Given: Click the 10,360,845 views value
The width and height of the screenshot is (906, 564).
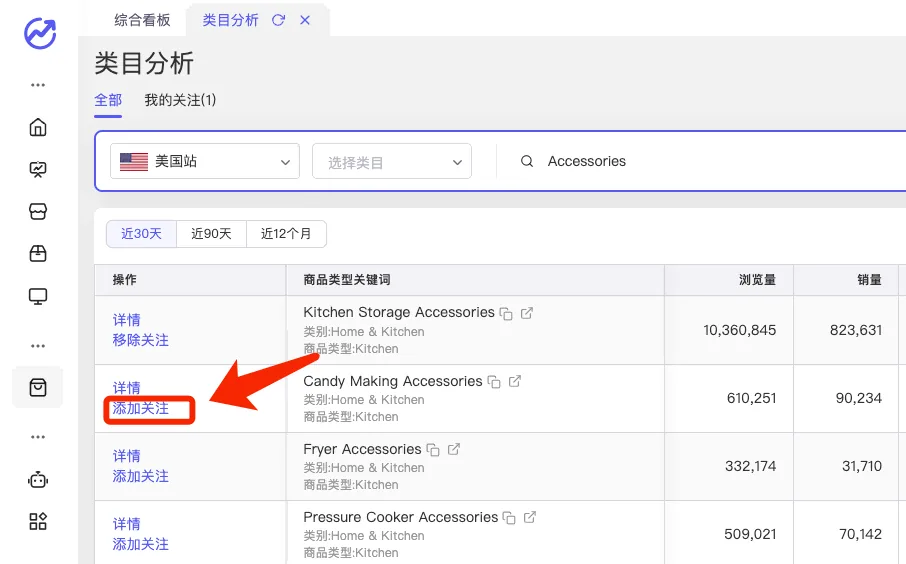Looking at the screenshot, I should point(740,330).
